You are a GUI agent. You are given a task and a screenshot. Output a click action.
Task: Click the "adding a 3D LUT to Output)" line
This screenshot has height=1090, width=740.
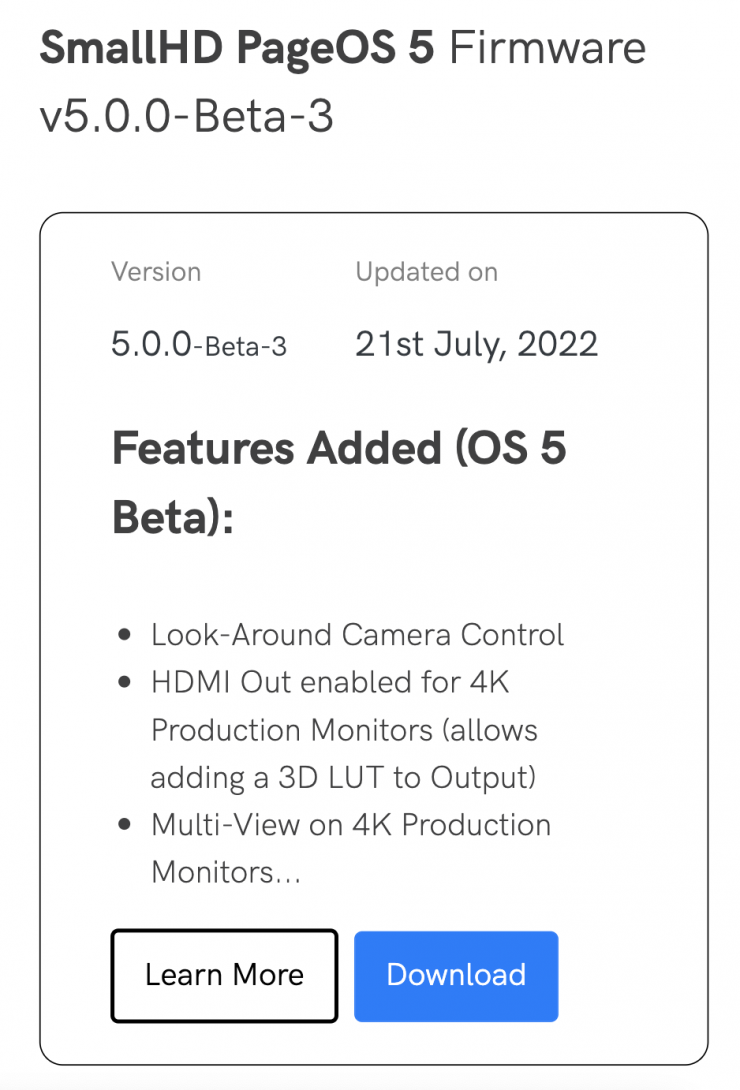[344, 777]
